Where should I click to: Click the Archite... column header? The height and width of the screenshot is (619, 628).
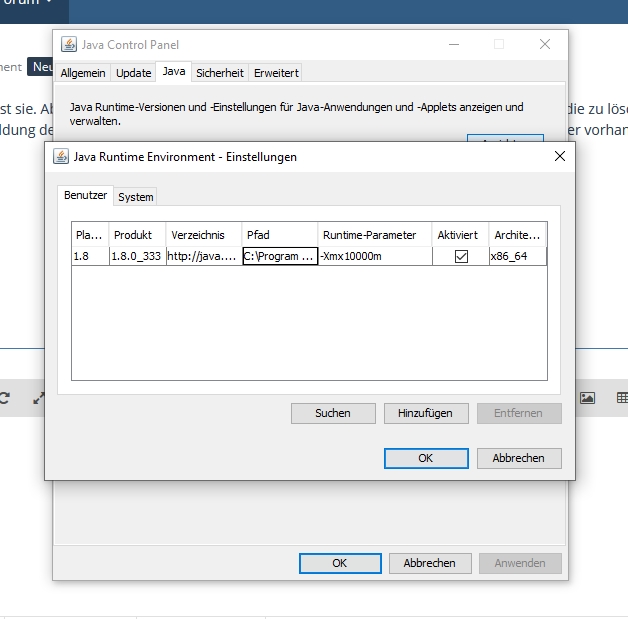(517, 235)
